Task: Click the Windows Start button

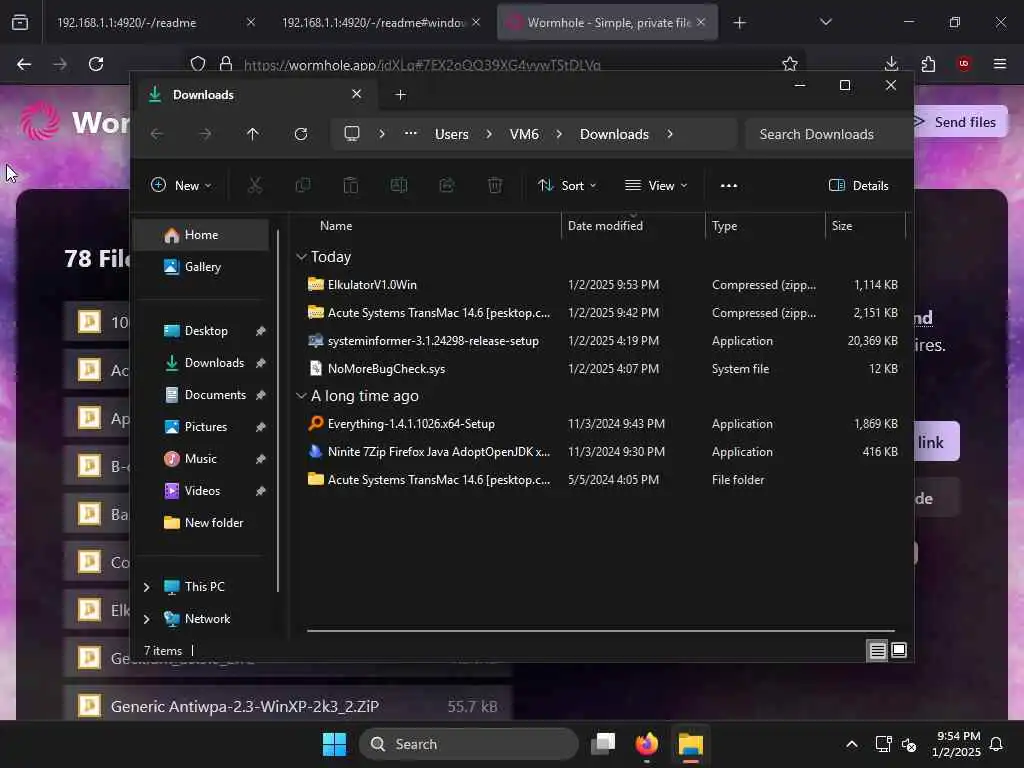Action: (x=334, y=744)
